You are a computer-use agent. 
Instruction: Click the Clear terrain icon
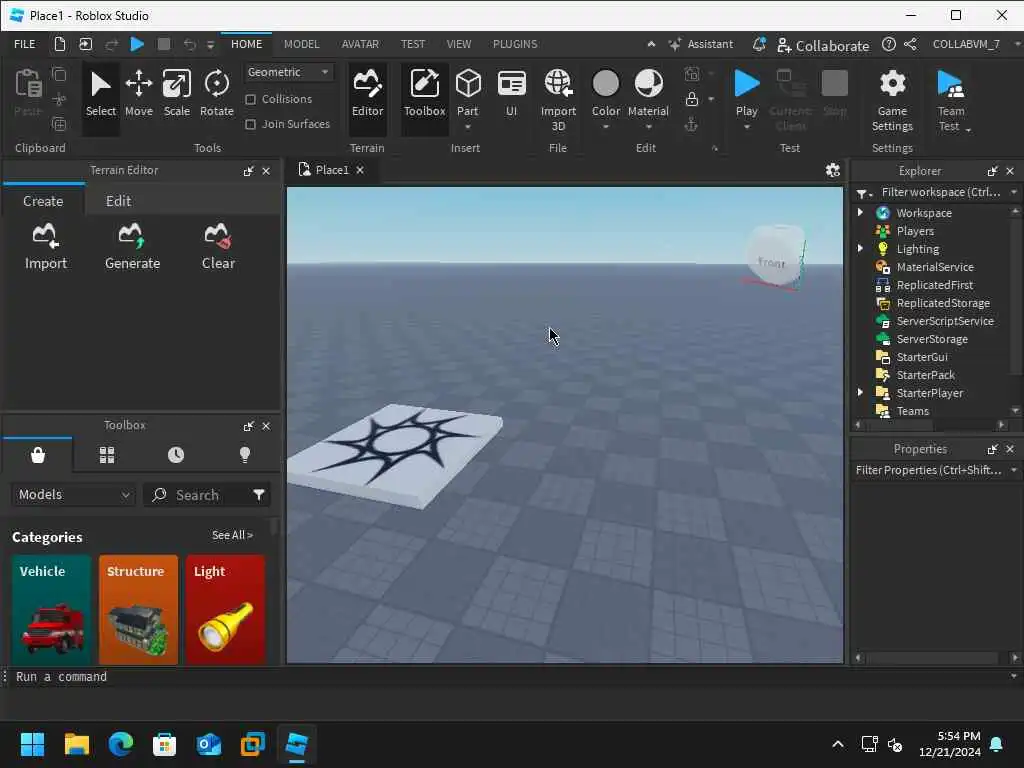tap(218, 236)
